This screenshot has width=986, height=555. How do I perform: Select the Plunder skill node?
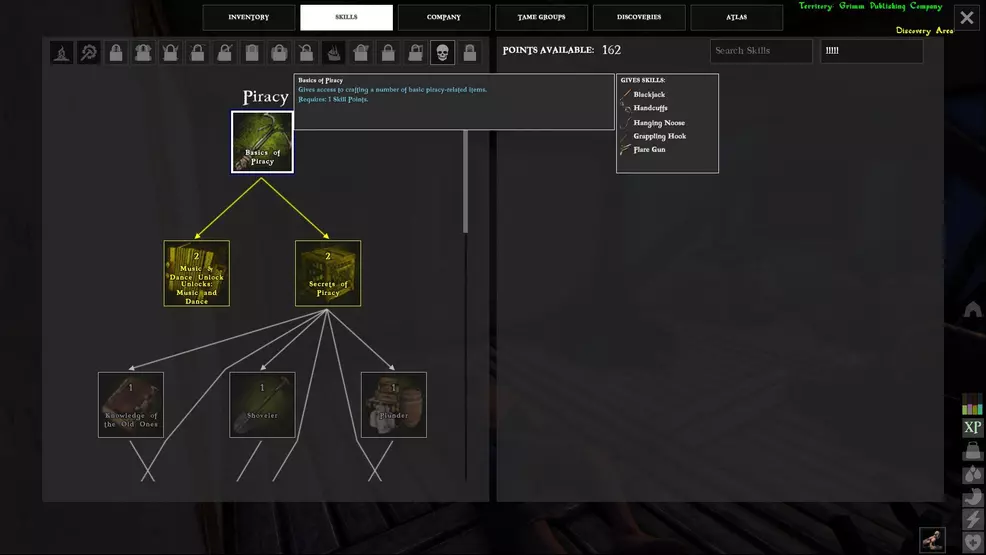pyautogui.click(x=394, y=405)
